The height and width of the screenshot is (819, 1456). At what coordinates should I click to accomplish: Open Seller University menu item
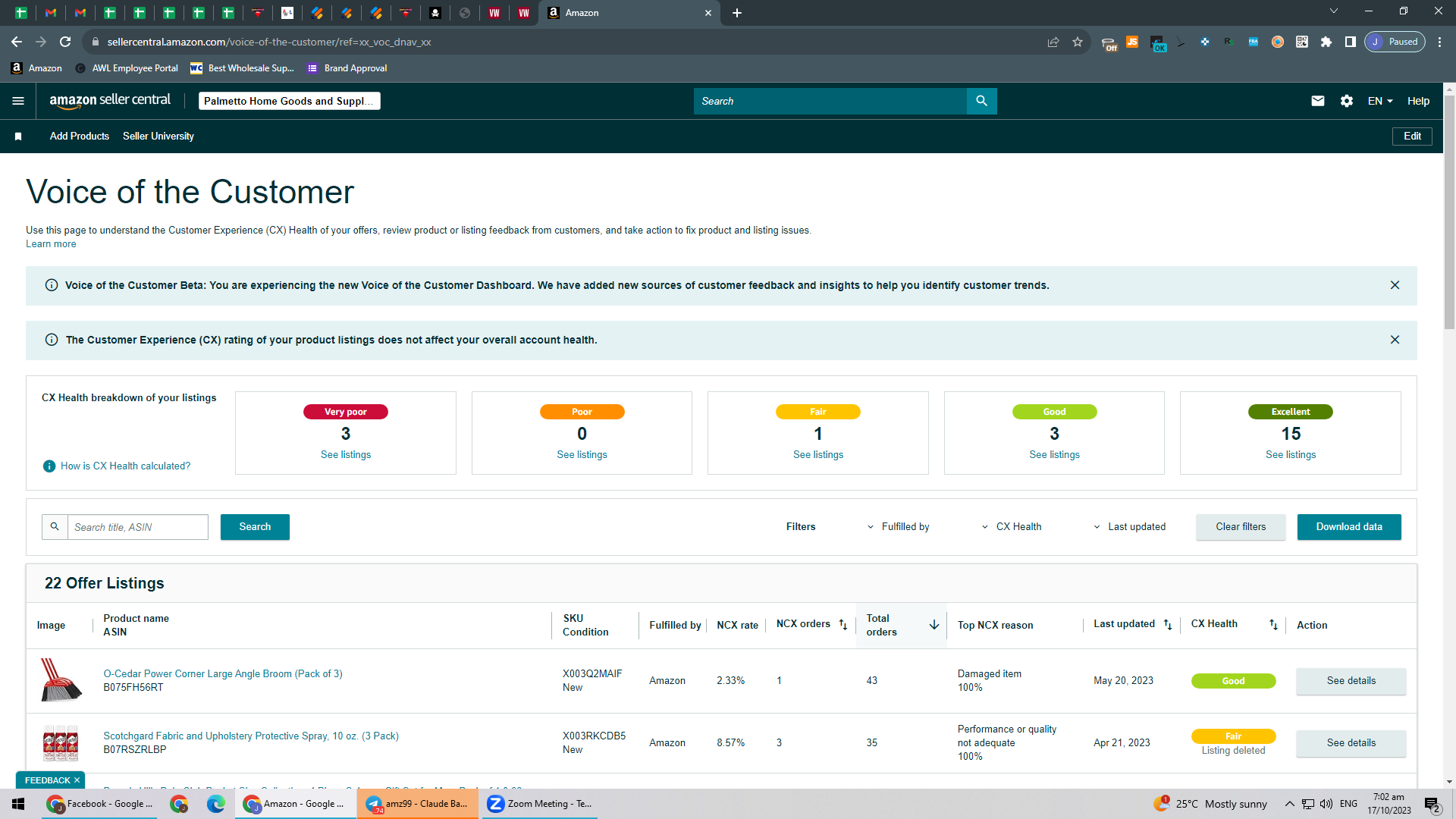pyautogui.click(x=158, y=136)
